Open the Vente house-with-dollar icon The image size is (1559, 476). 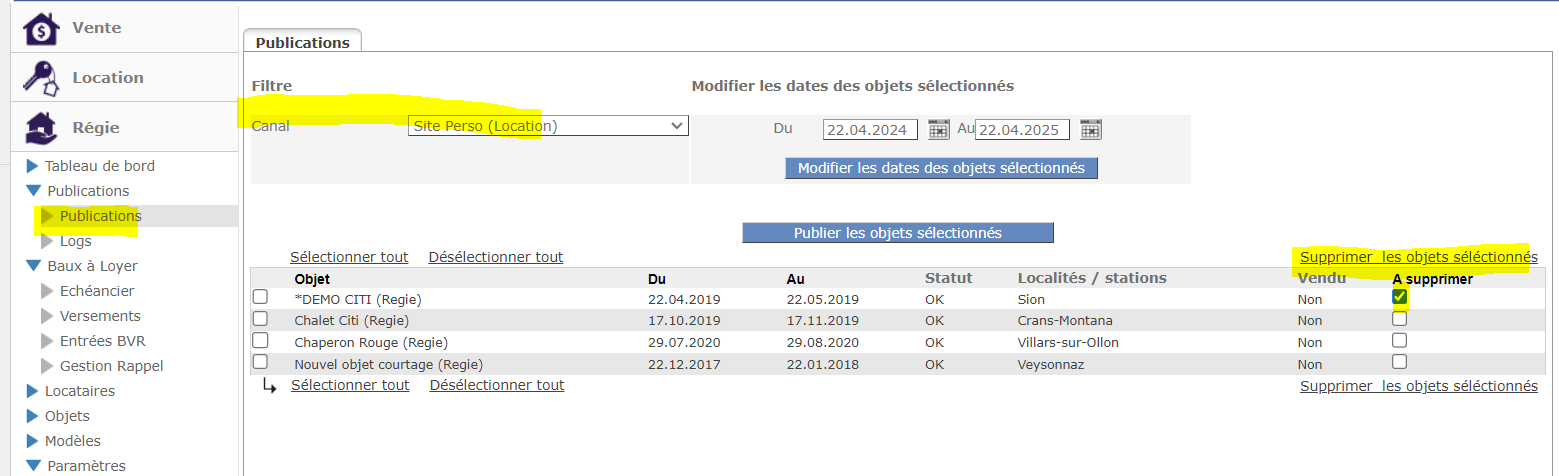pos(41,29)
